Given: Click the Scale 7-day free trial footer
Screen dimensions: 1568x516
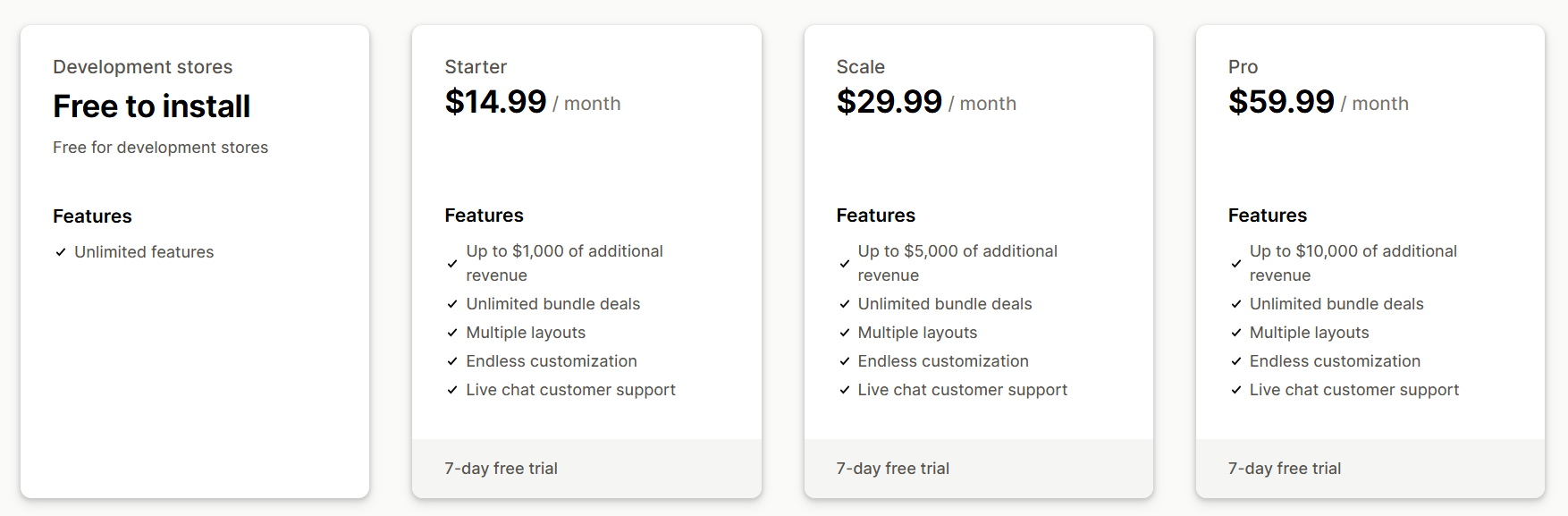Looking at the screenshot, I should [978, 469].
